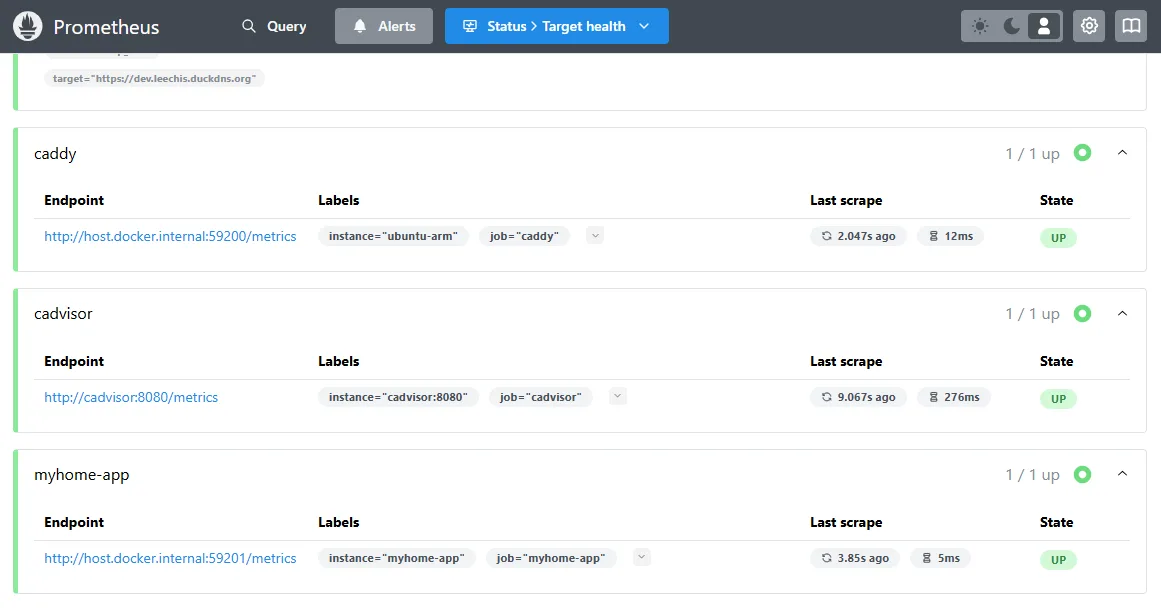The width and height of the screenshot is (1161, 610).
Task: Open cadvisor:8080/metrics endpoint link
Action: pos(131,398)
